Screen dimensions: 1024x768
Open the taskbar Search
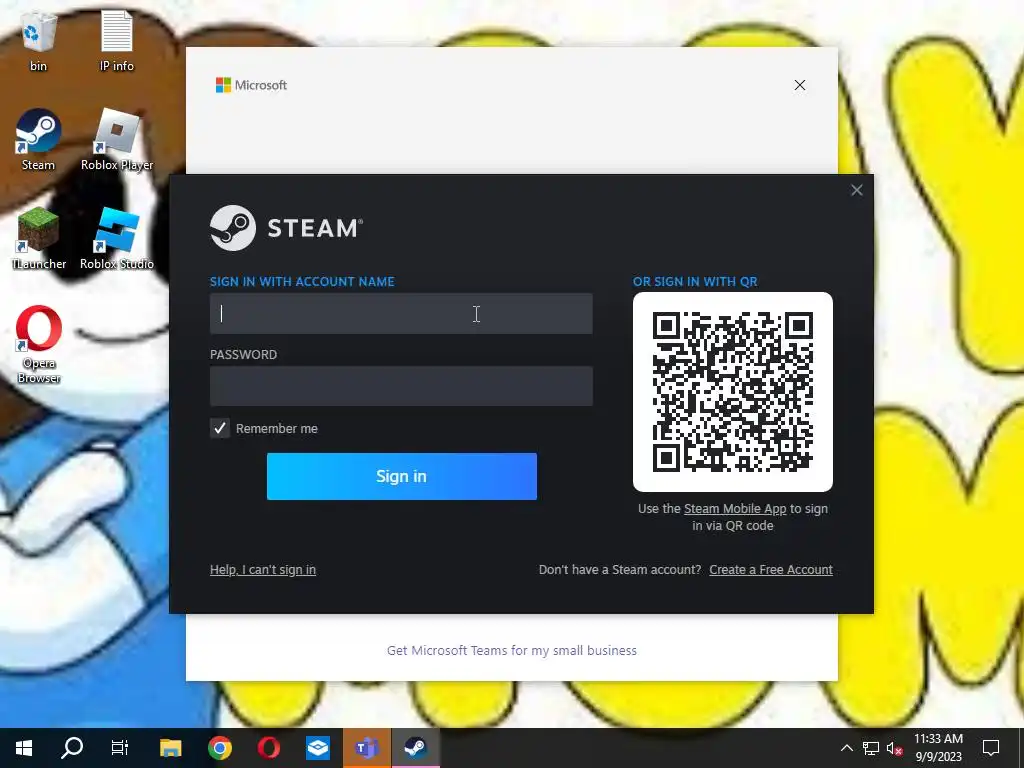pyautogui.click(x=72, y=748)
